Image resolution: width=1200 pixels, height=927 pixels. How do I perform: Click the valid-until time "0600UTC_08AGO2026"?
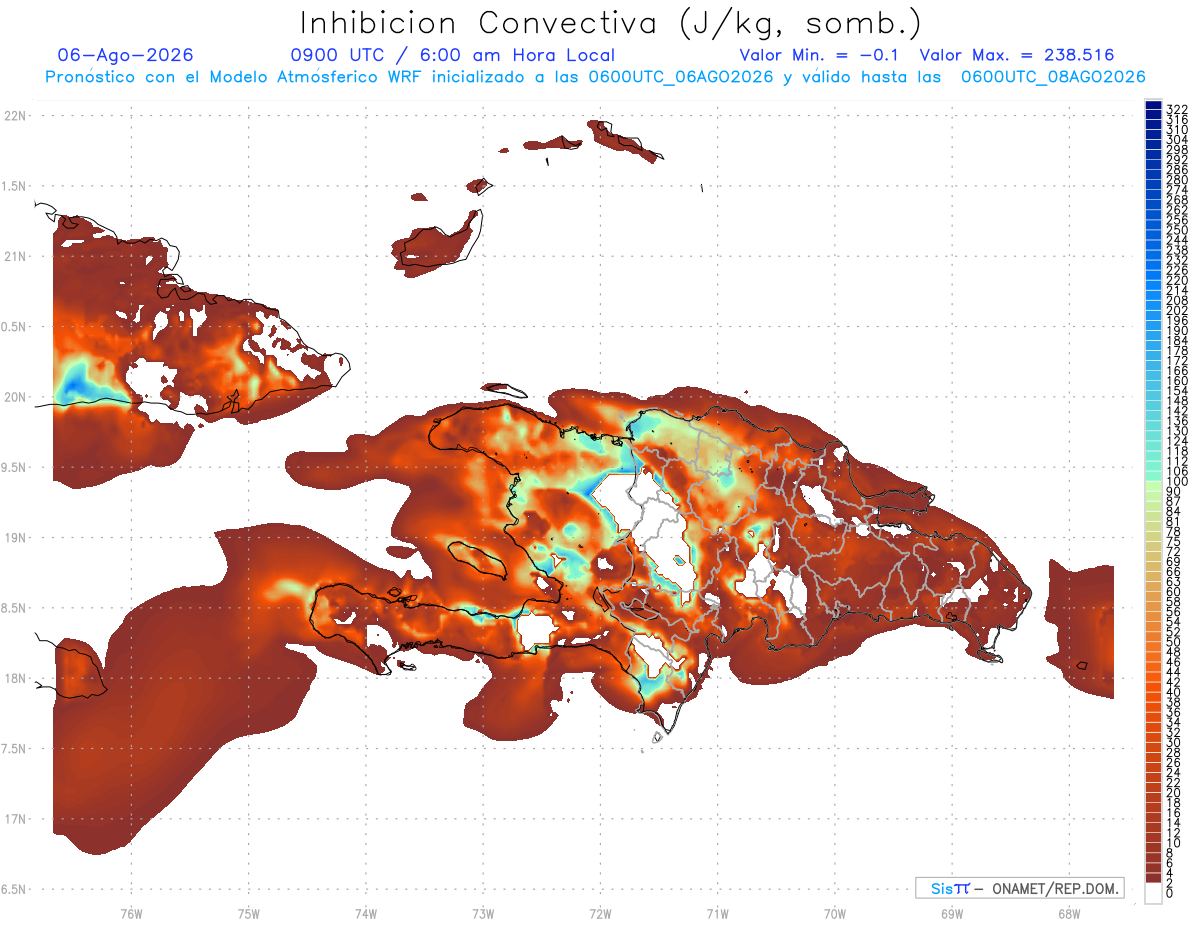point(1053,77)
